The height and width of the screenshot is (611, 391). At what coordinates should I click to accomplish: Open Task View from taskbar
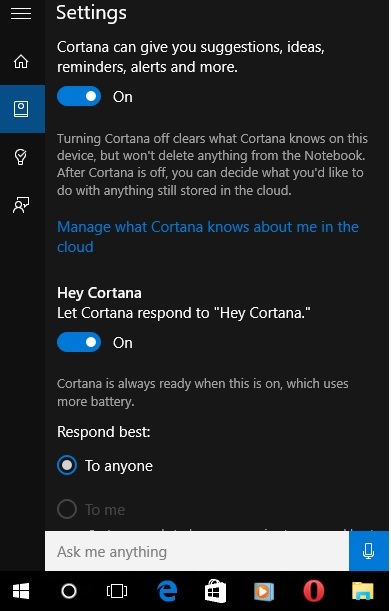(117, 591)
